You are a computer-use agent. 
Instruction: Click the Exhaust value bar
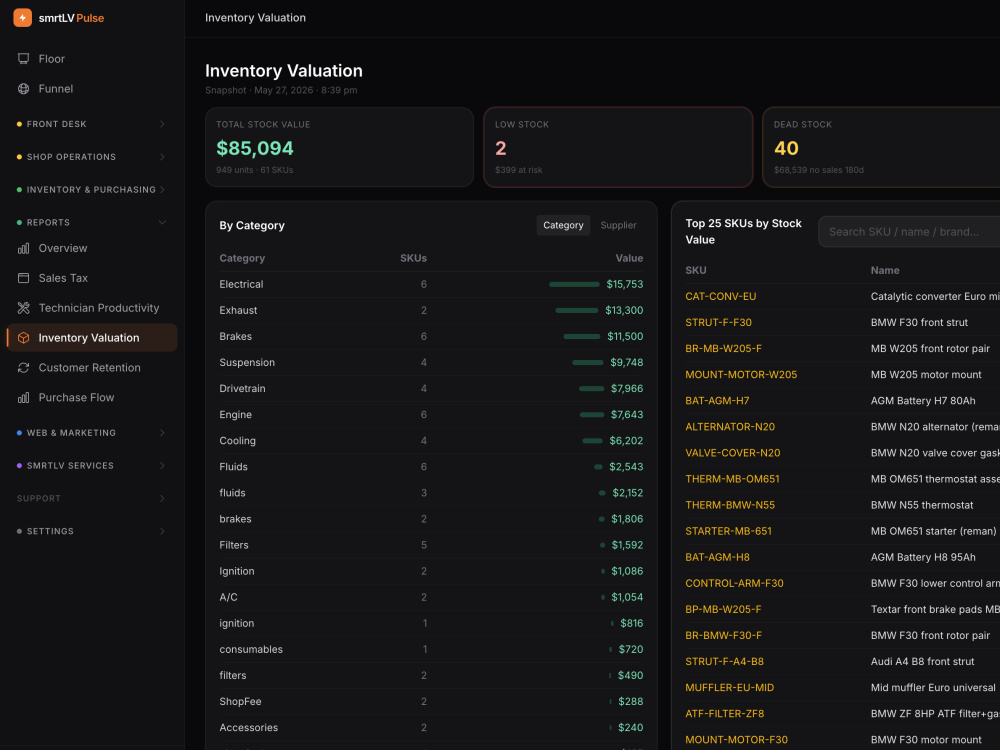[x=577, y=311]
